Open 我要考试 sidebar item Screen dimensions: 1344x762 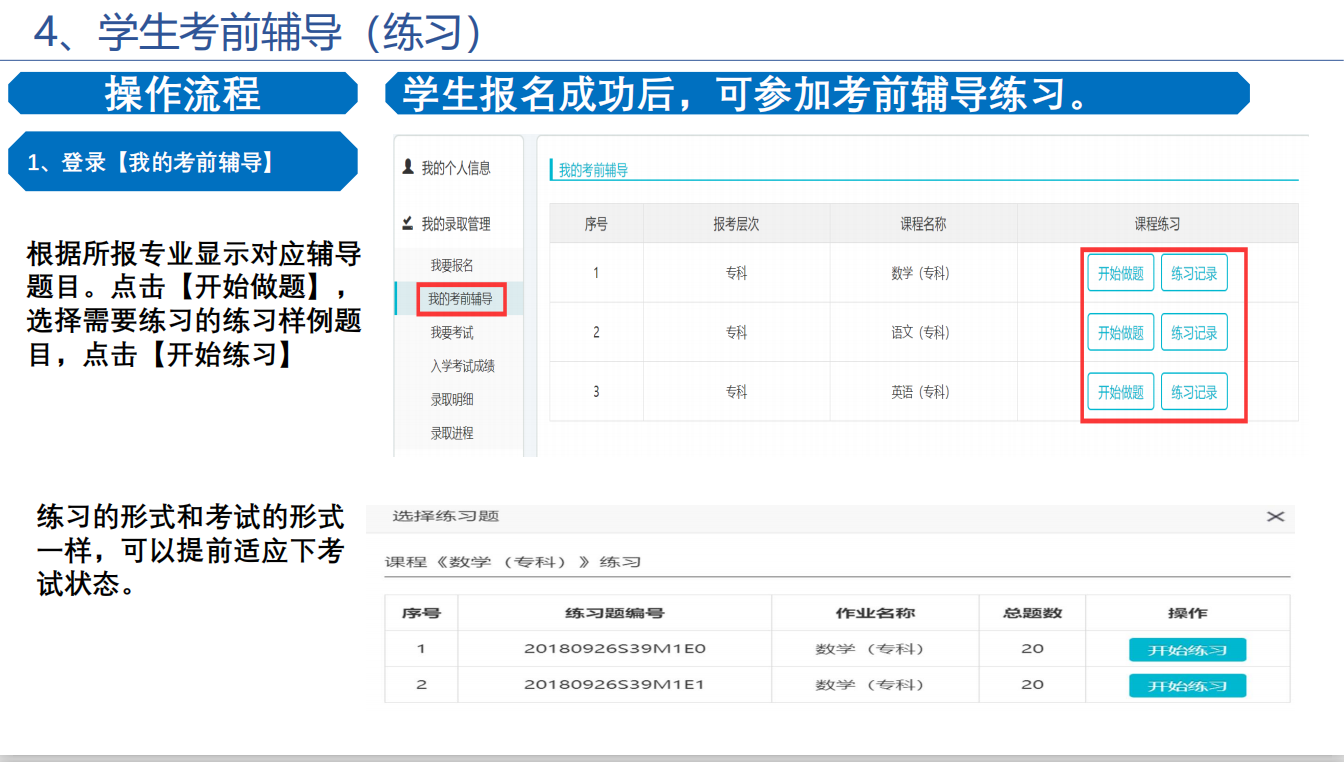452,332
